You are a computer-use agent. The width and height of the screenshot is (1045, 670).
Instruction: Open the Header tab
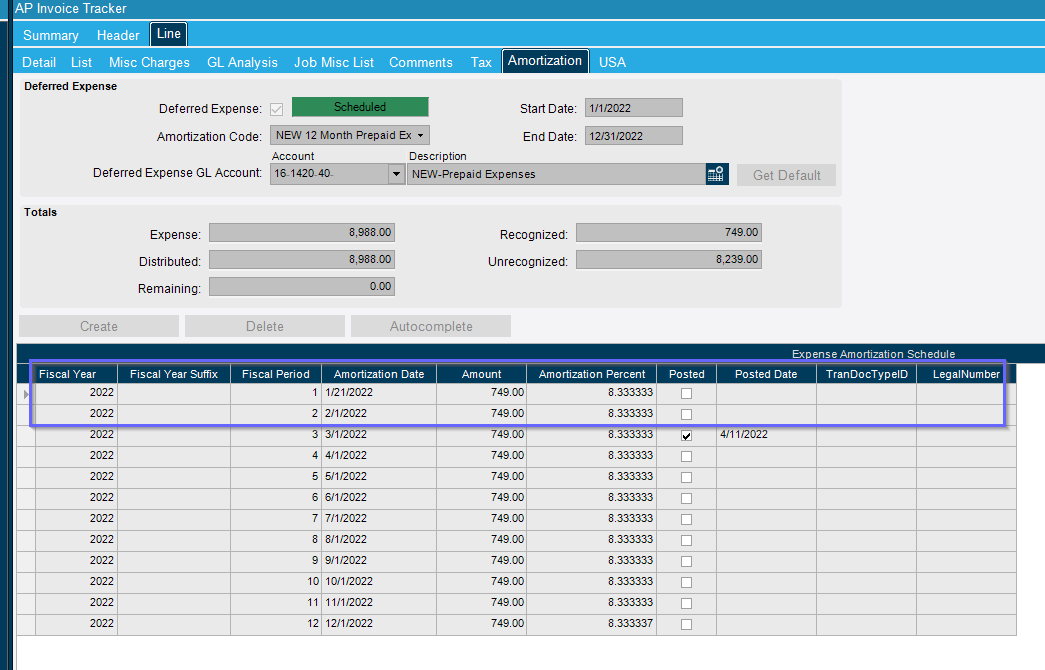pyautogui.click(x=118, y=35)
